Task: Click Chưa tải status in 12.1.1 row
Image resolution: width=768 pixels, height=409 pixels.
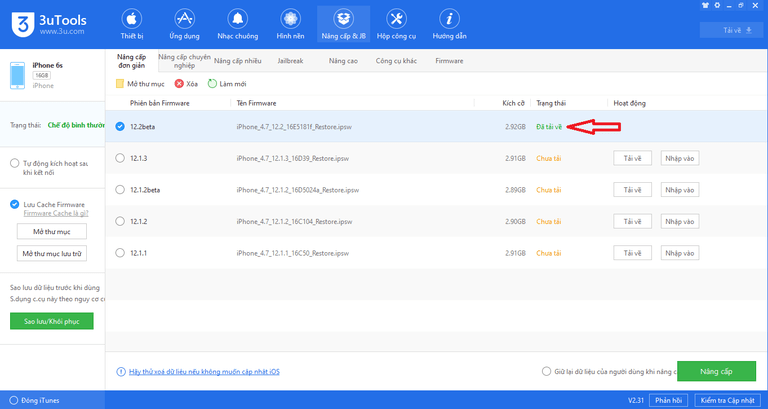Action: (549, 253)
